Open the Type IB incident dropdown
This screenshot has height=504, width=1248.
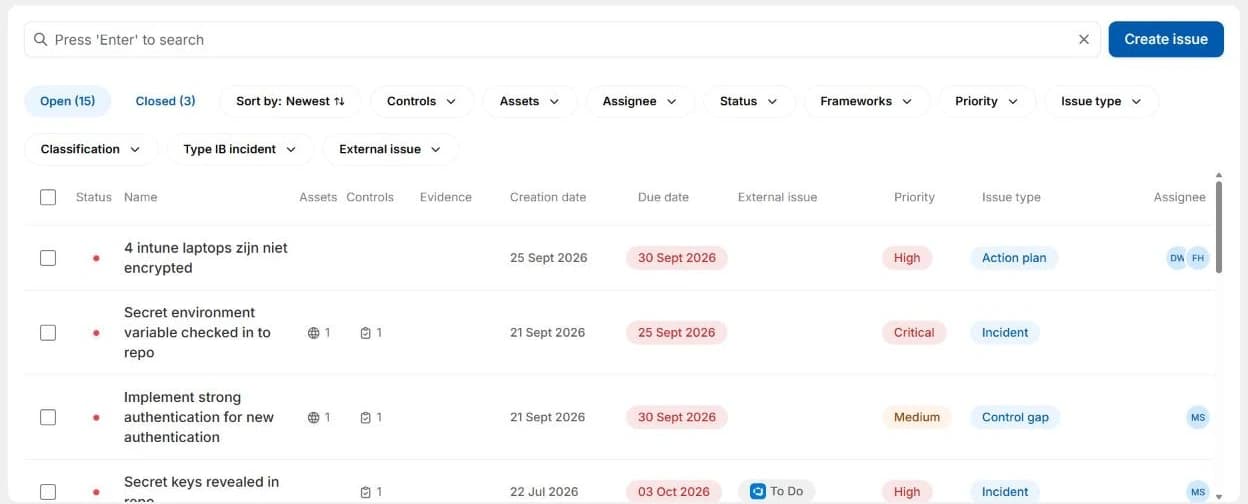point(240,149)
